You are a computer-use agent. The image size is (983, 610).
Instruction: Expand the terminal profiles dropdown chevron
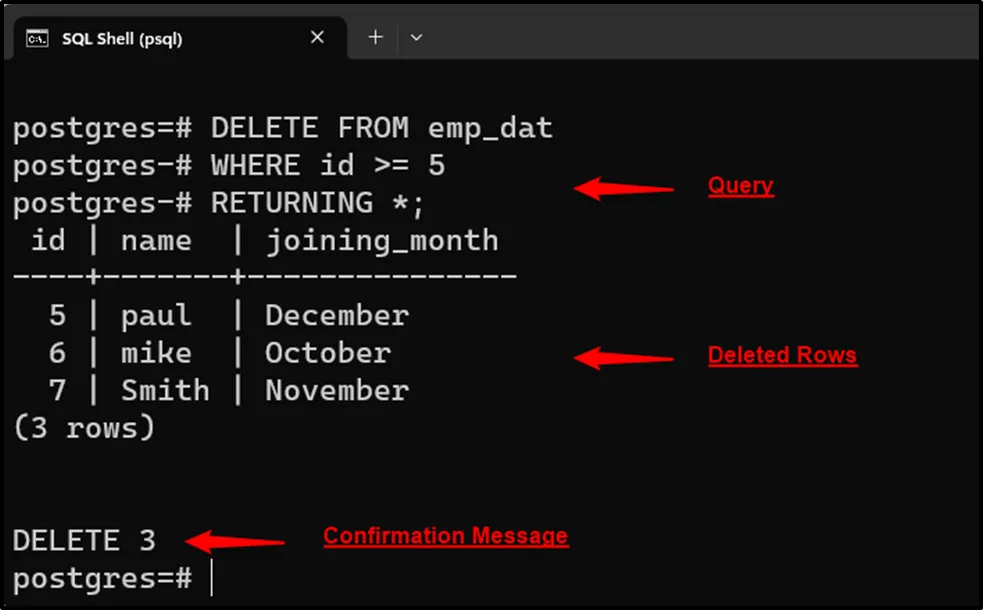[x=417, y=38]
